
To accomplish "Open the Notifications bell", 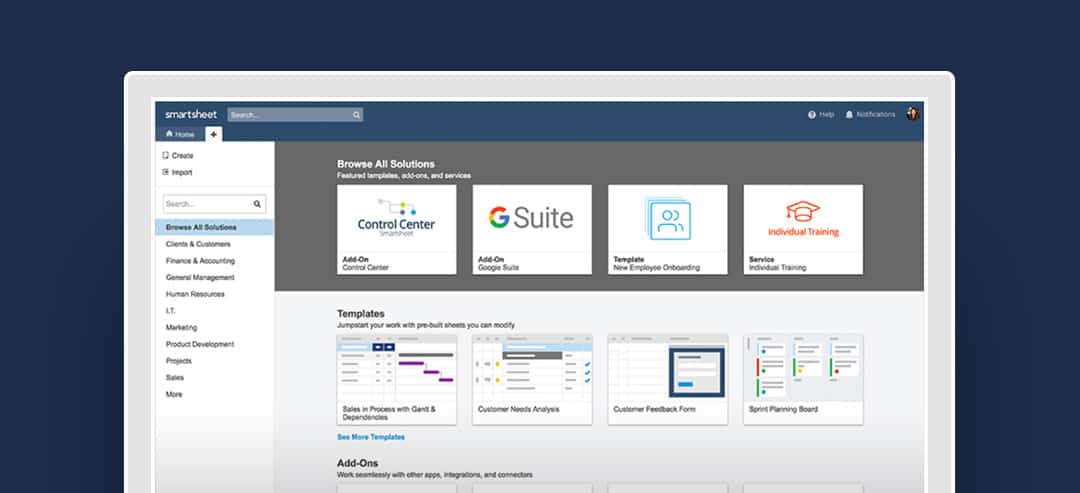I will tap(849, 114).
